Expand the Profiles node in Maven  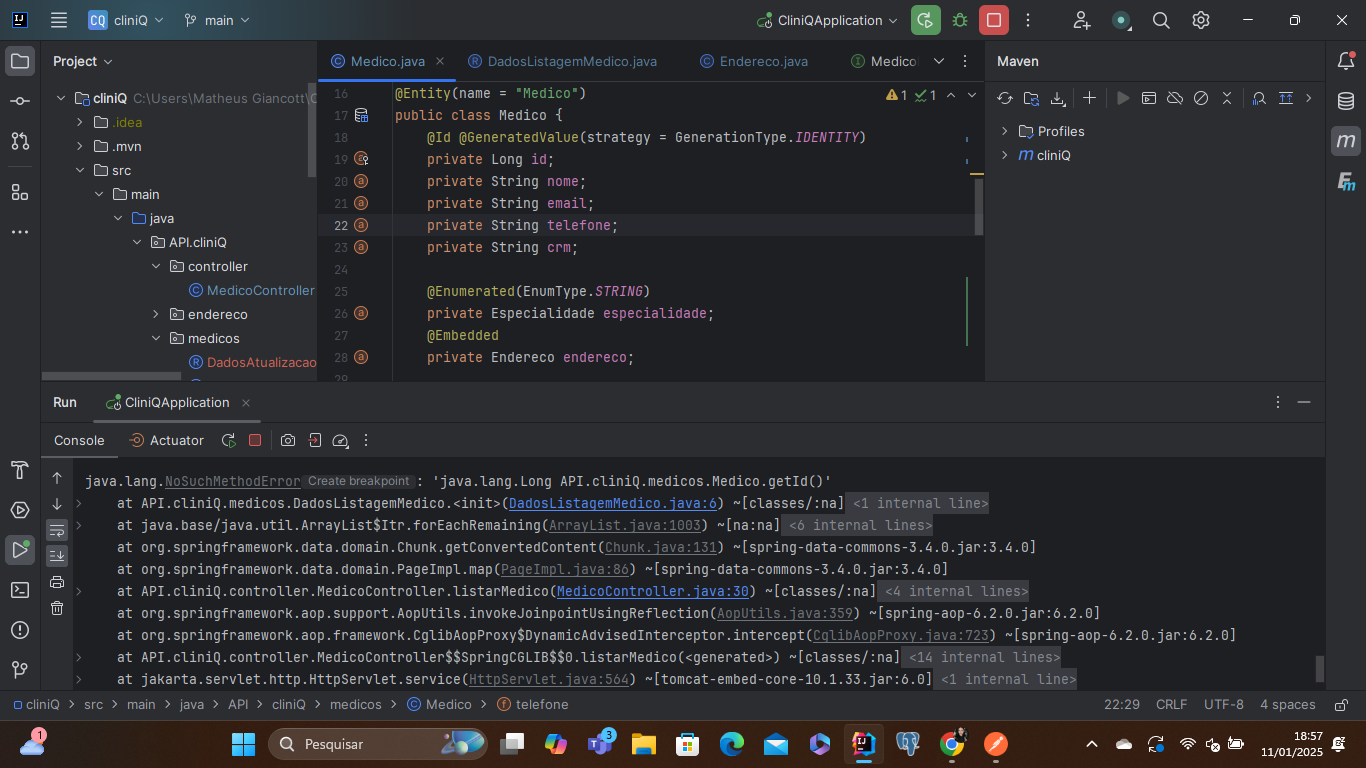(1005, 131)
